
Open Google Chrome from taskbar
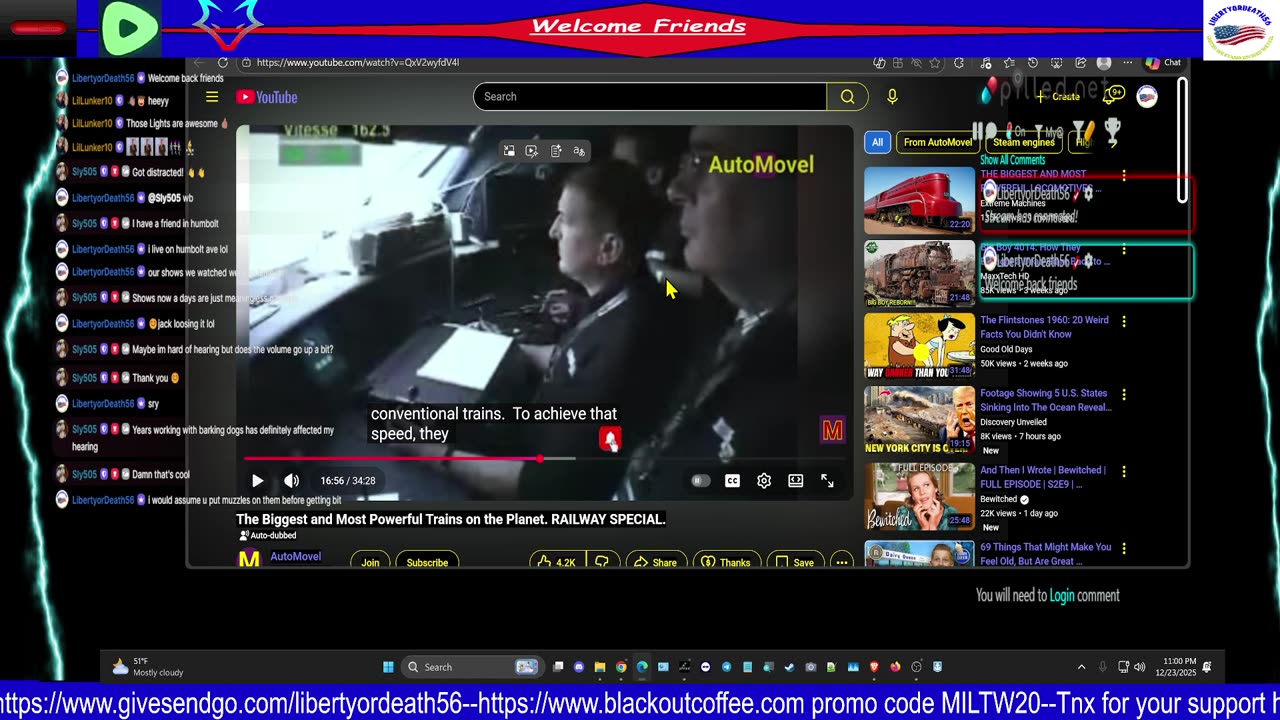pos(621,667)
